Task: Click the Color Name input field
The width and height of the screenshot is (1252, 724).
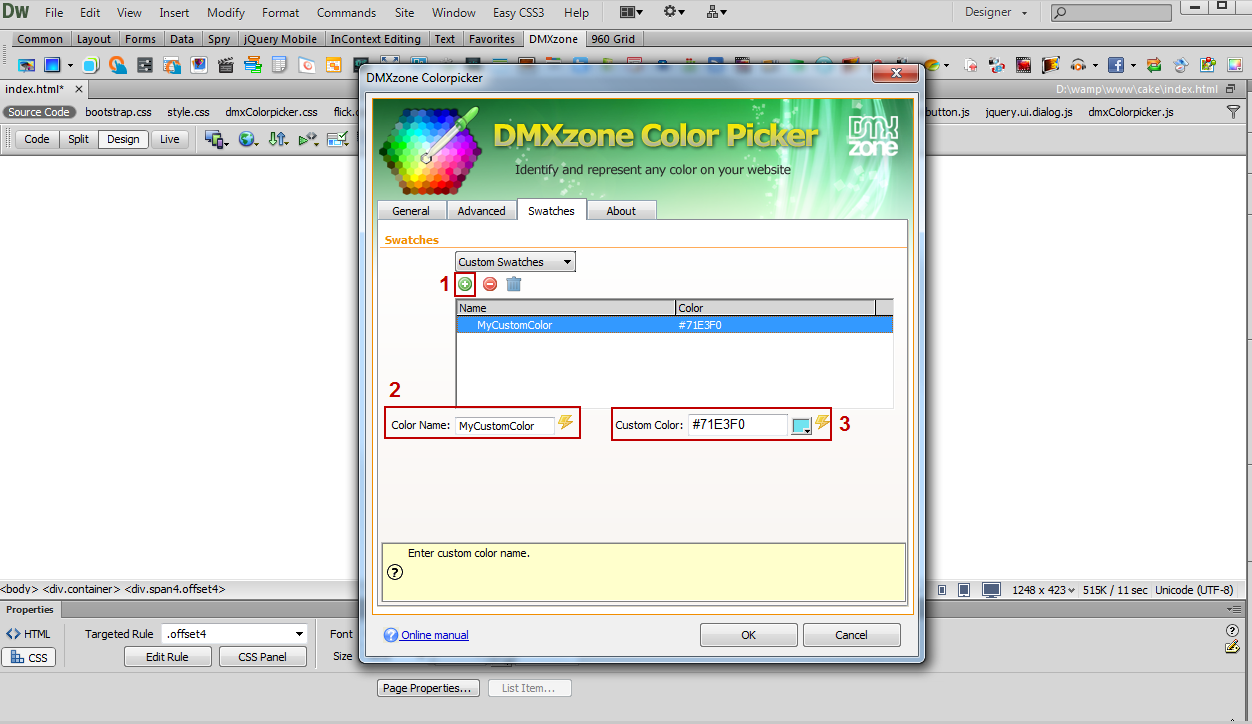Action: tap(505, 426)
